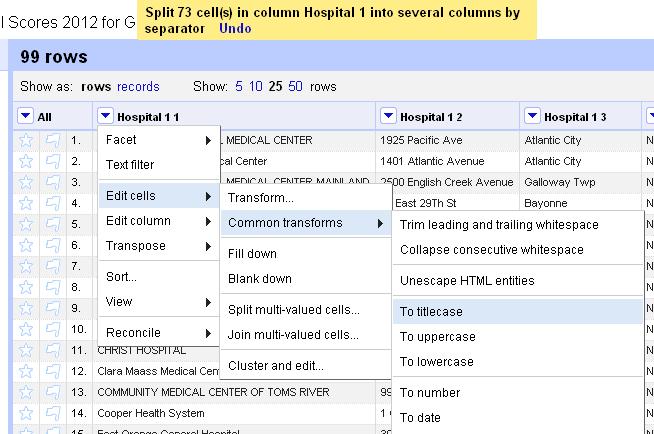The image size is (654, 434).
Task: Open the Hospital 1 2 column dropdown
Action: pyautogui.click(x=388, y=116)
